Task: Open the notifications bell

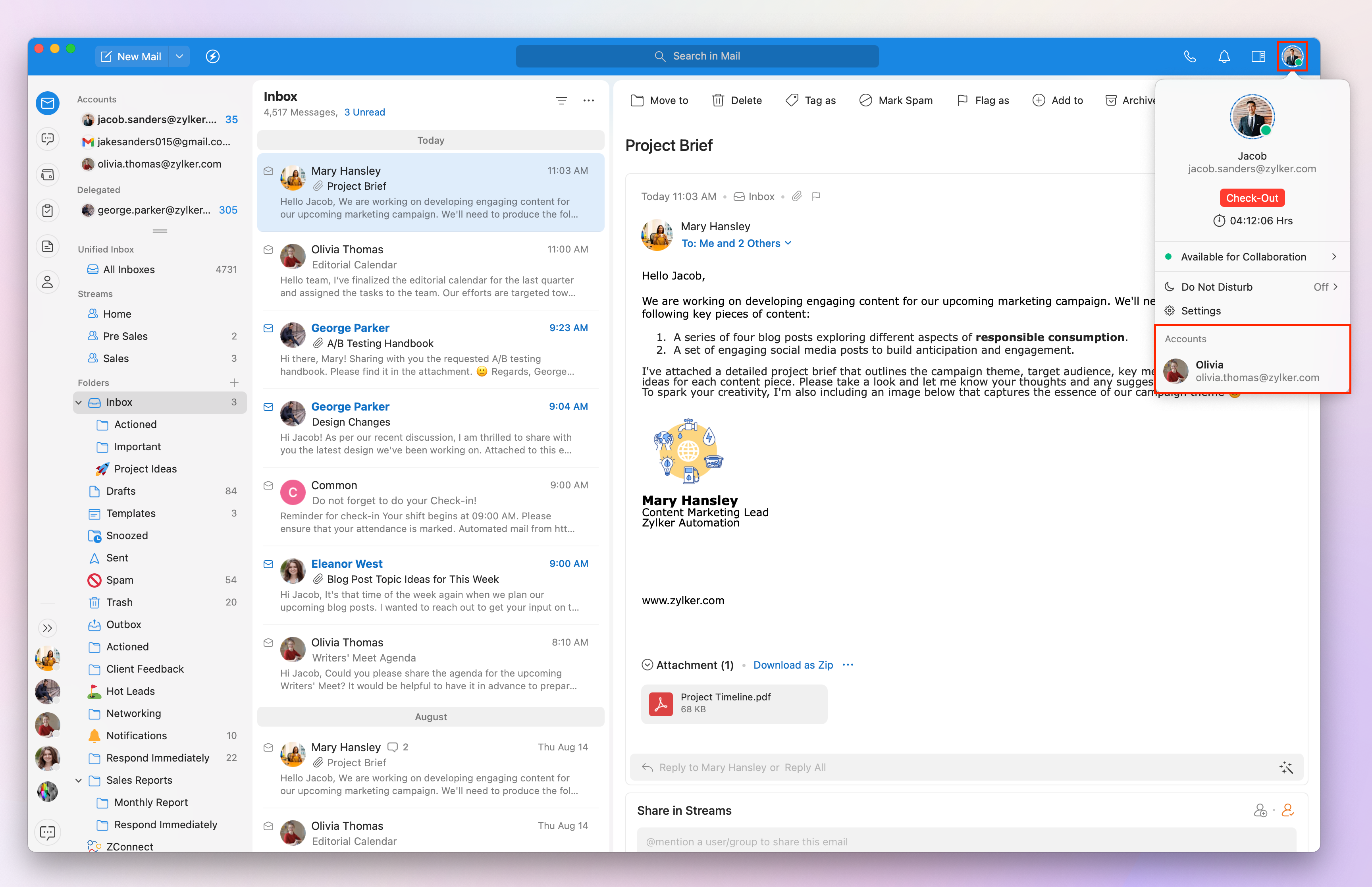Action: (1224, 56)
